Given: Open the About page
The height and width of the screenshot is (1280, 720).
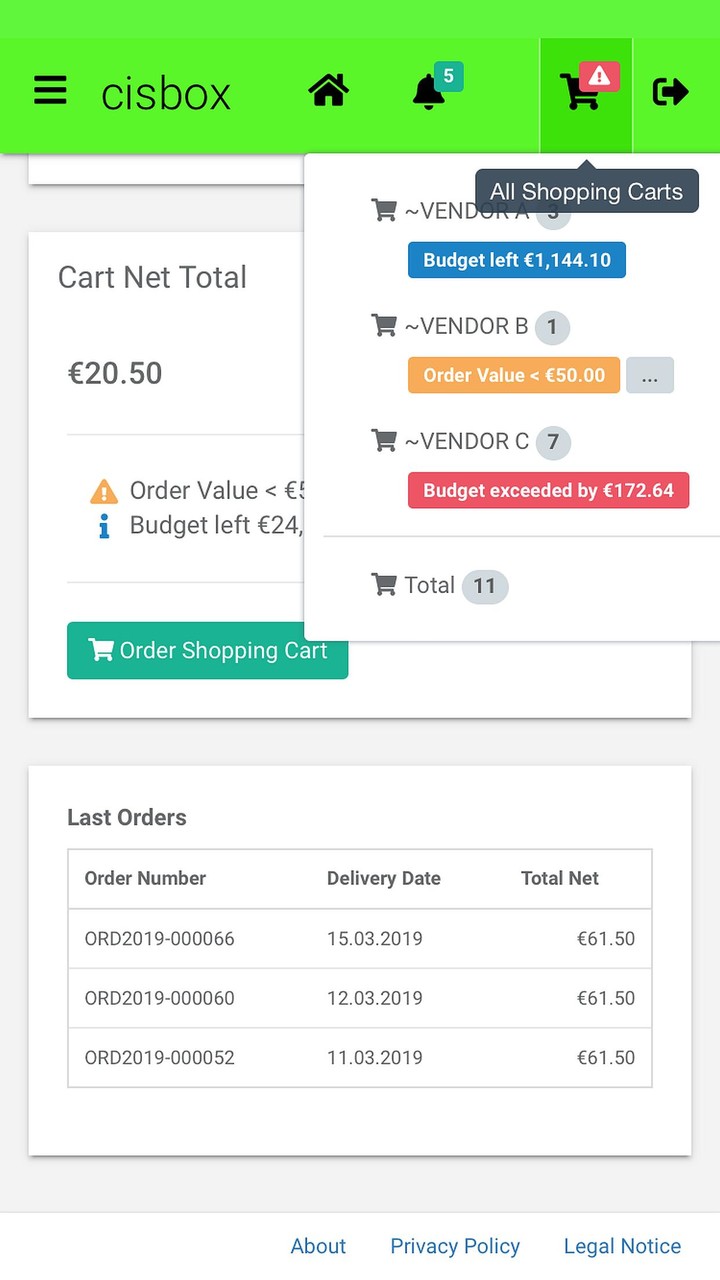Looking at the screenshot, I should coord(318,1246).
